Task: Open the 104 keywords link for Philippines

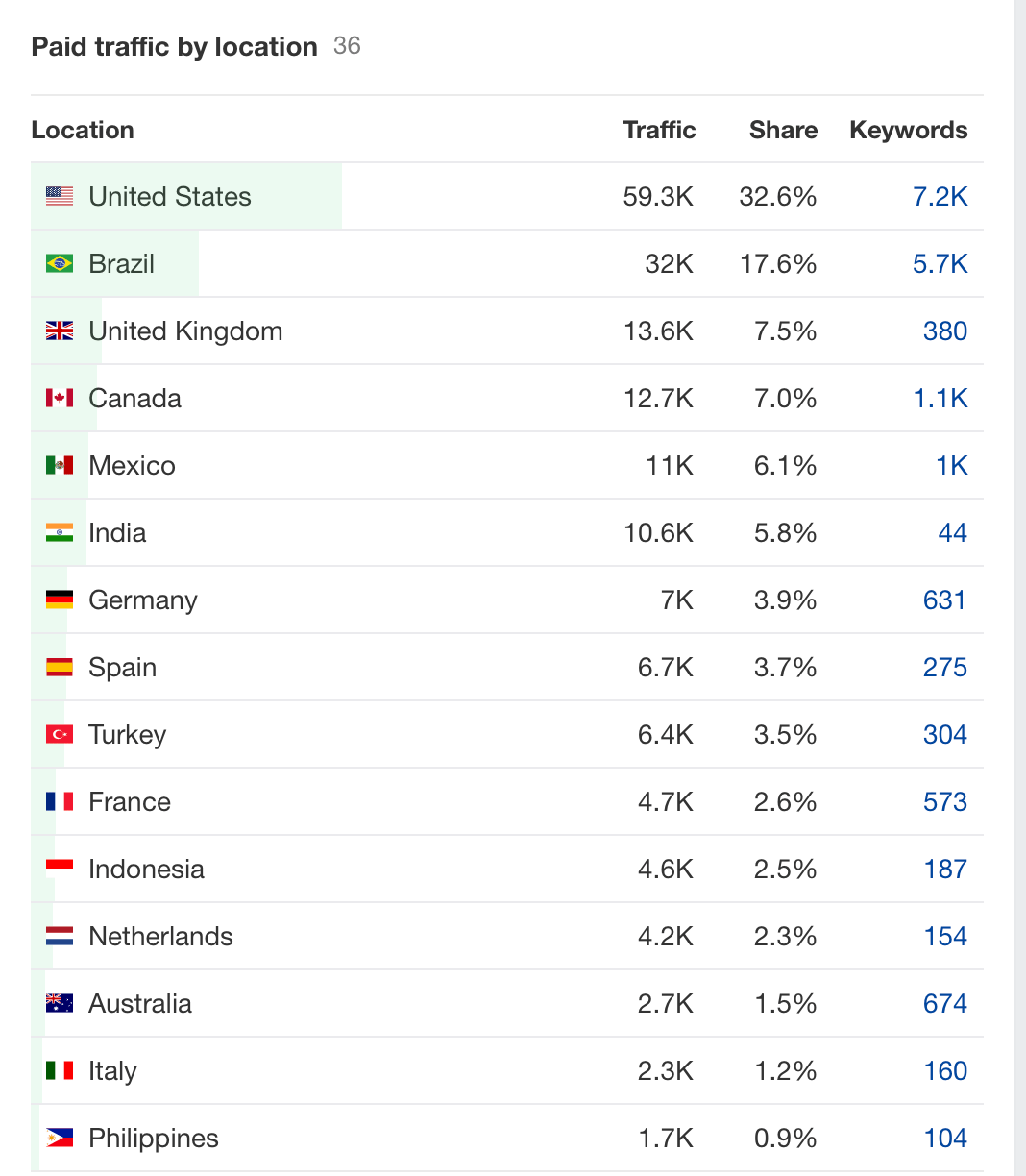Action: pyautogui.click(x=945, y=1138)
